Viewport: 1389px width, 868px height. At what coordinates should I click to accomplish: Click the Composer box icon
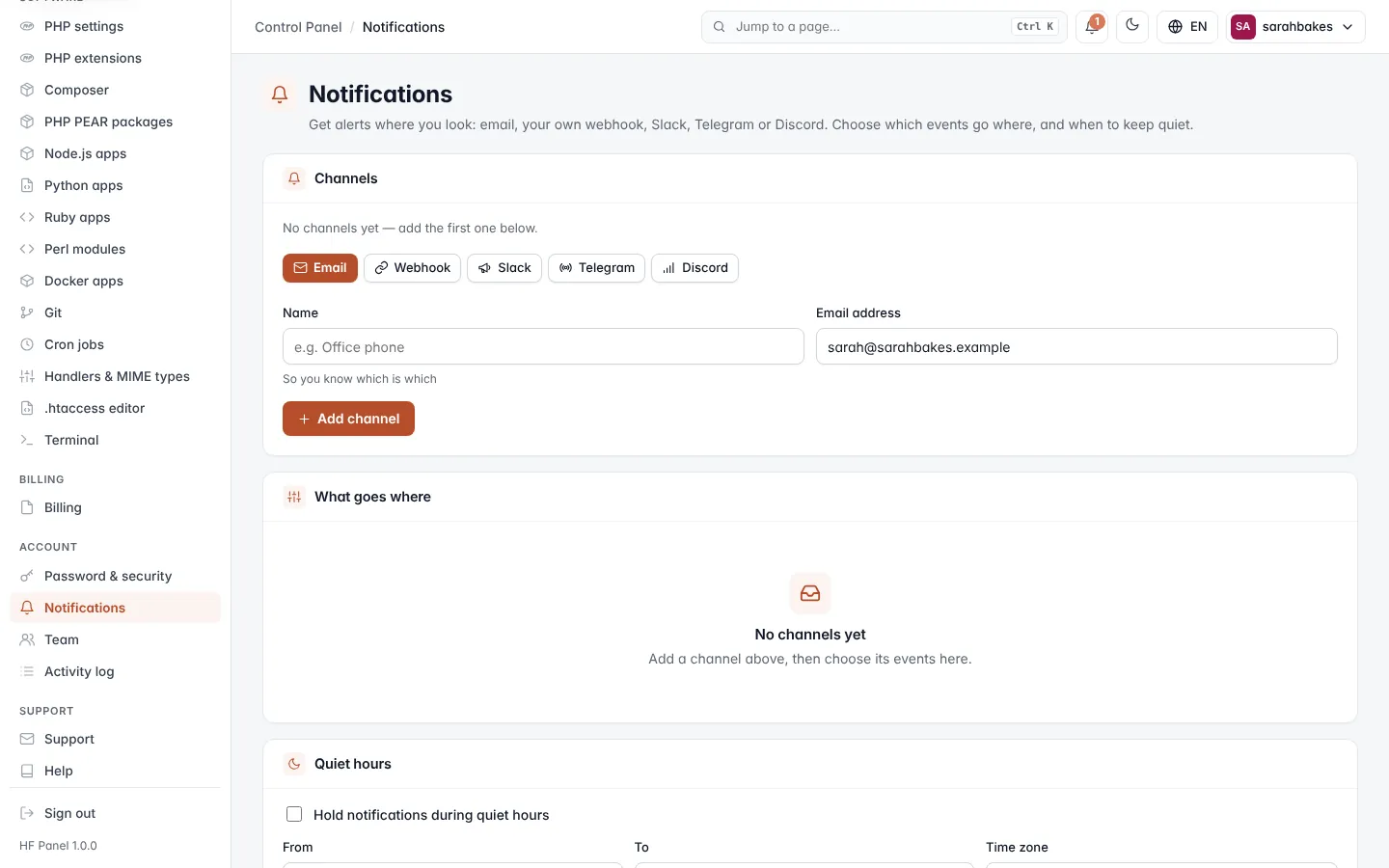tap(27, 90)
